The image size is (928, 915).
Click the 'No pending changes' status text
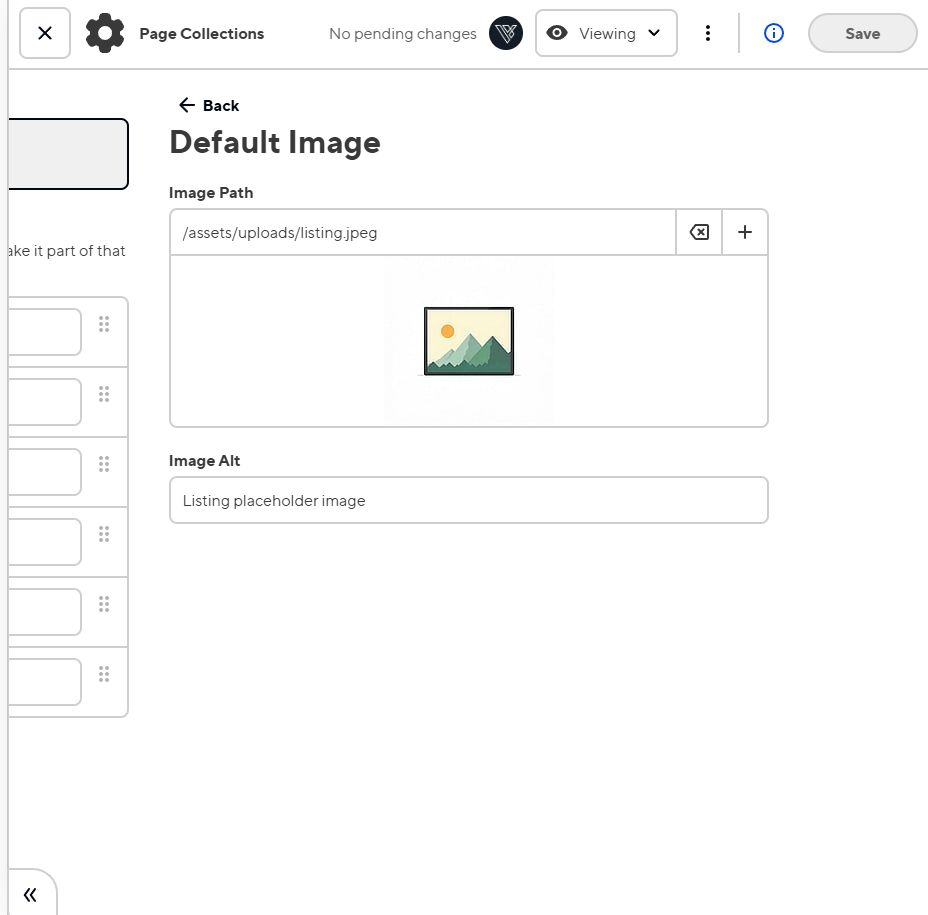click(402, 34)
